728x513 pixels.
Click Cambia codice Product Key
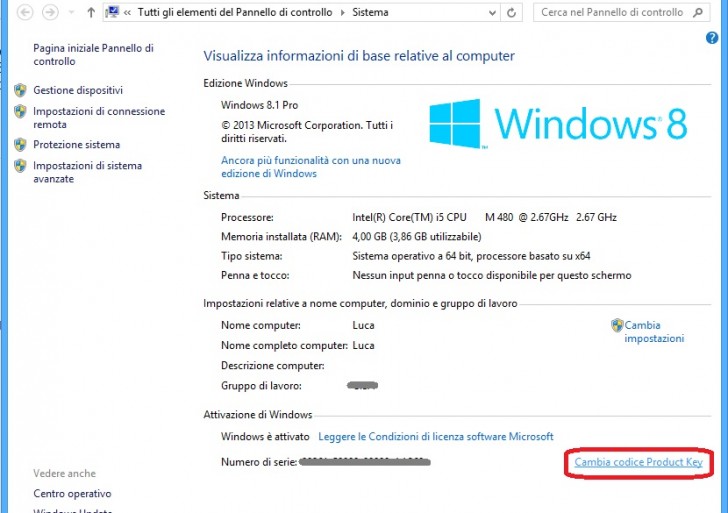tap(638, 462)
